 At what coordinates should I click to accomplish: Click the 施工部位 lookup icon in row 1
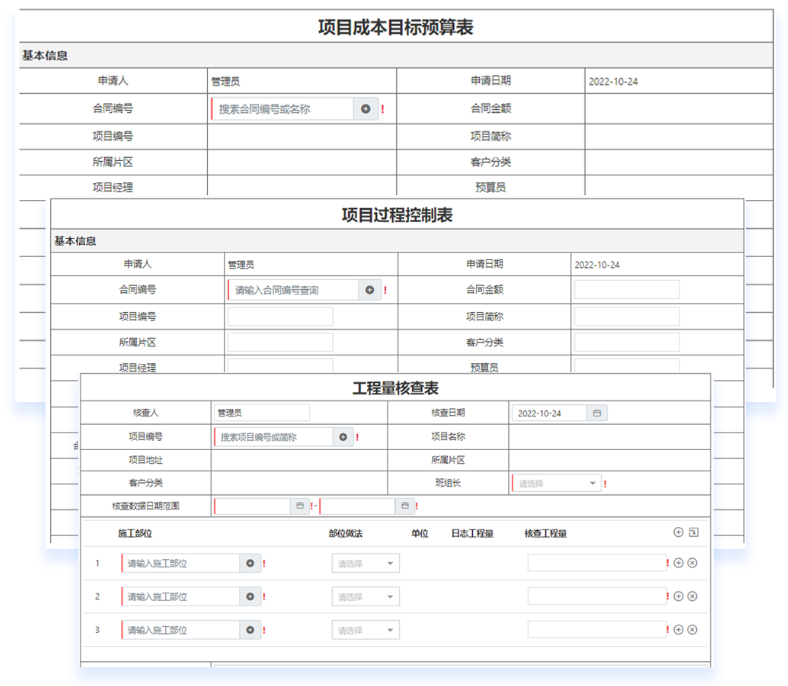coord(250,563)
